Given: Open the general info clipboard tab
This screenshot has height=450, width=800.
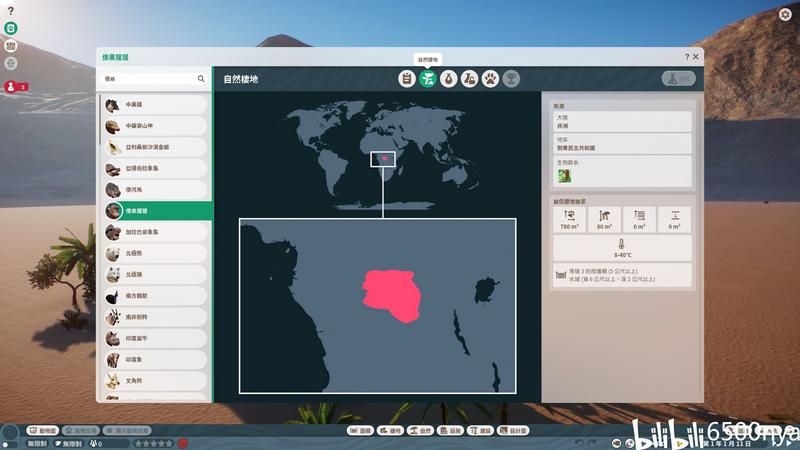Looking at the screenshot, I should click(x=407, y=79).
